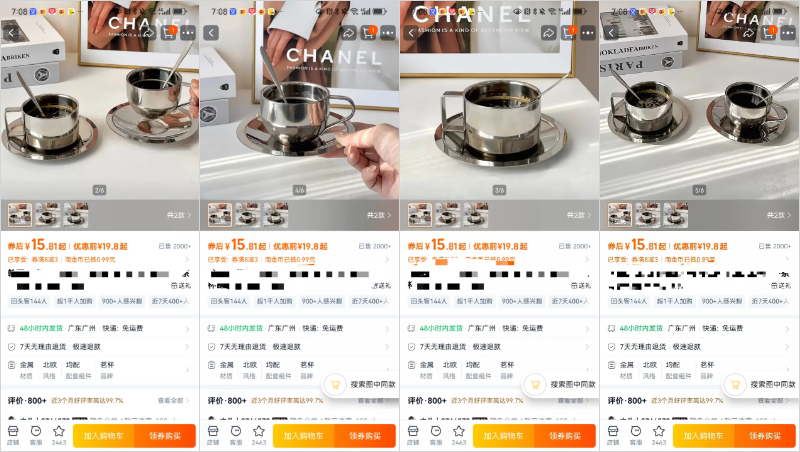
Task: Open the three-dot more menu on 5/6 screen
Action: coord(788,33)
